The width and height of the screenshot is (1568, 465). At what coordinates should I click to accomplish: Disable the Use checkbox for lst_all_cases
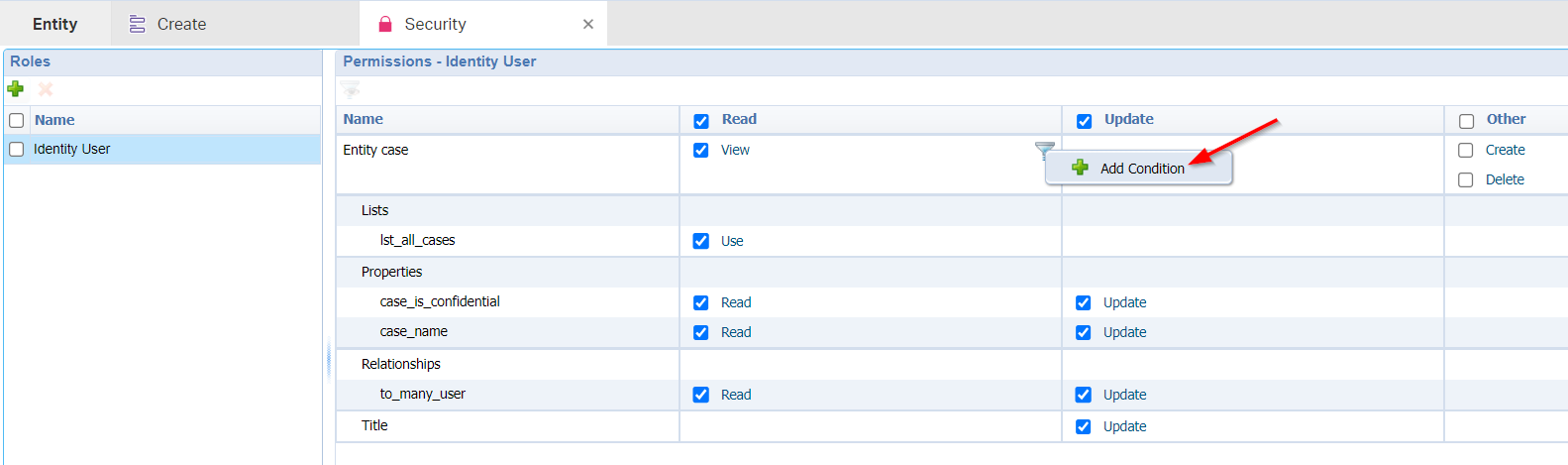(701, 241)
